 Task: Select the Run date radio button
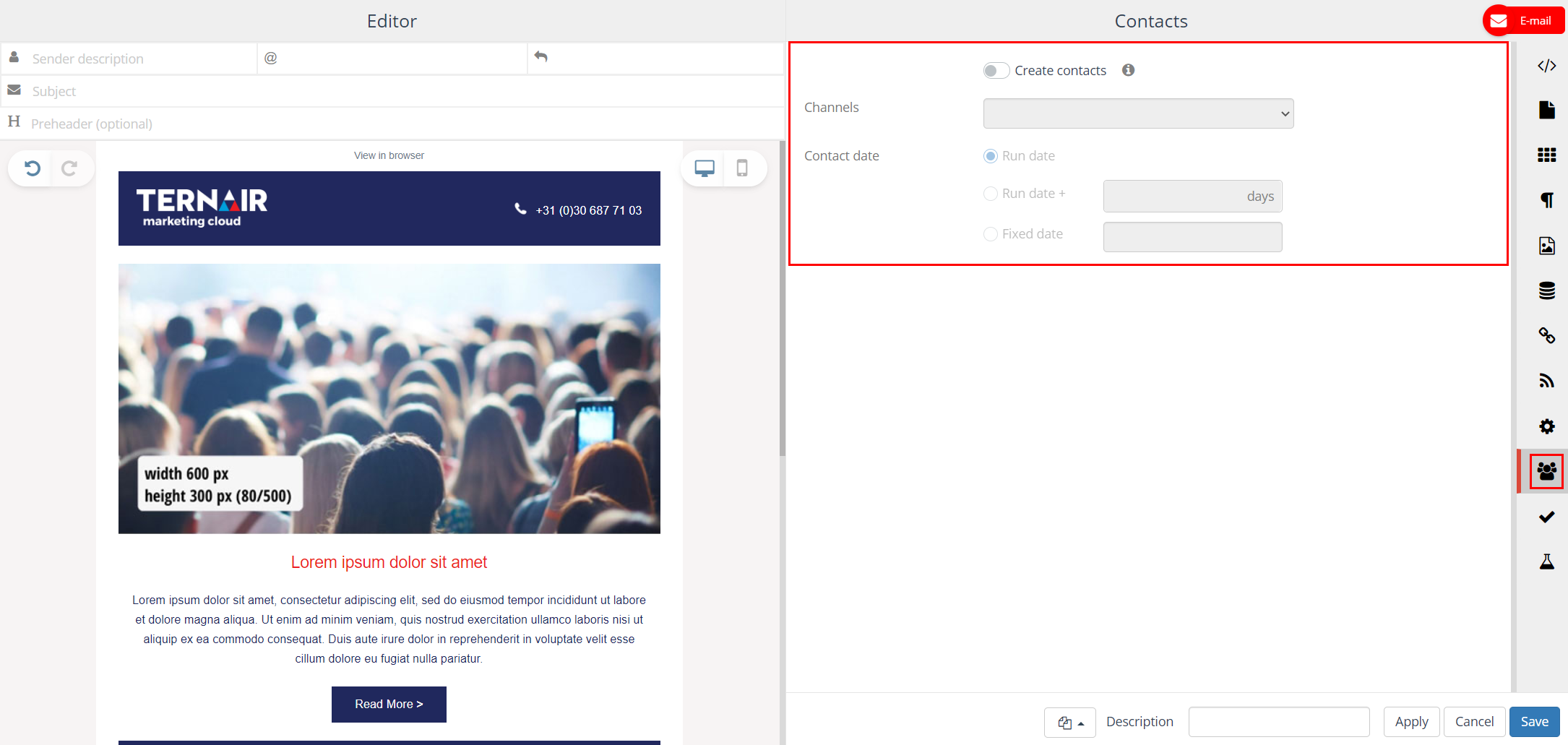coord(991,156)
